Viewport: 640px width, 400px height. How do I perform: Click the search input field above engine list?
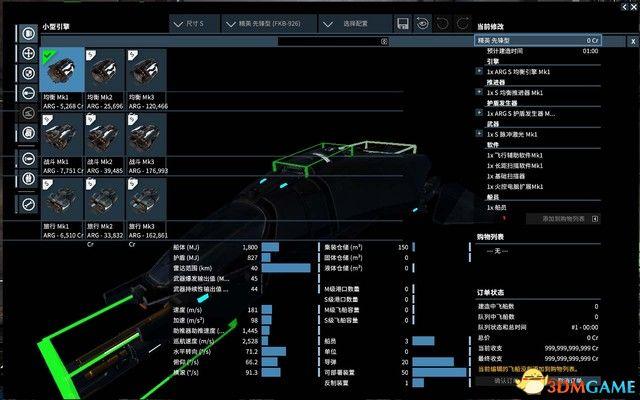click(329, 41)
